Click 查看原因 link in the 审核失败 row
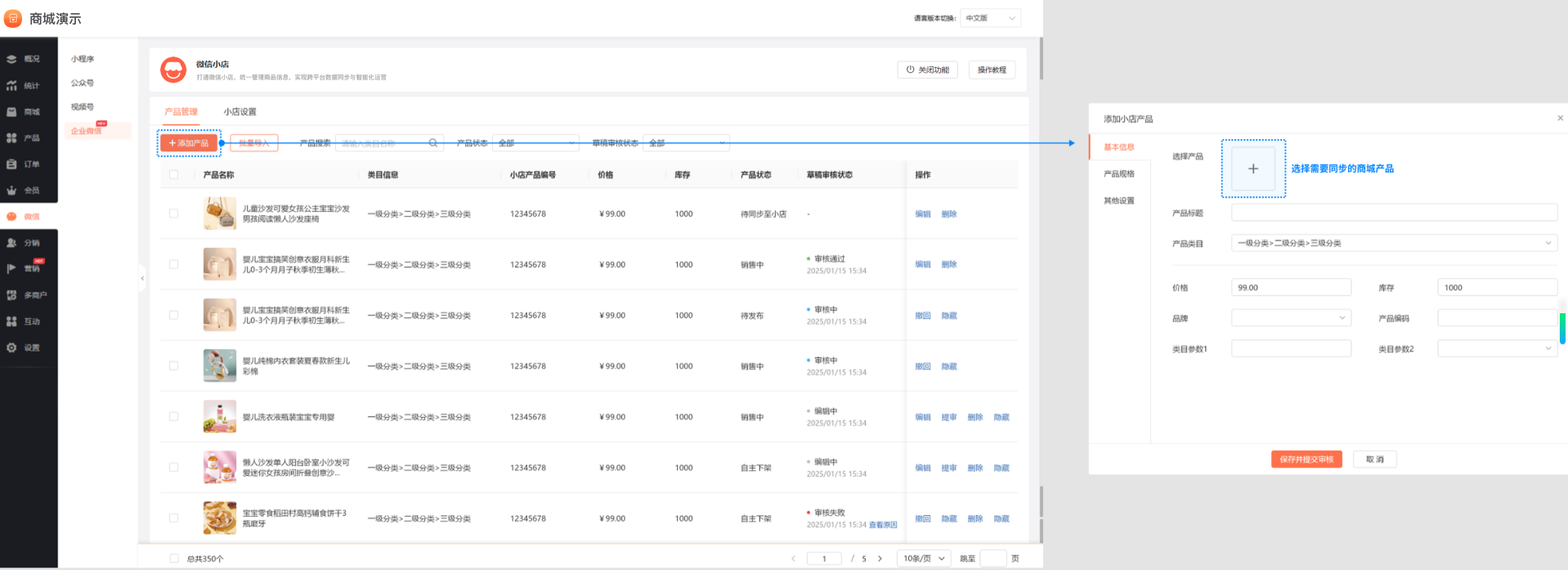1568x570 pixels. click(x=883, y=525)
